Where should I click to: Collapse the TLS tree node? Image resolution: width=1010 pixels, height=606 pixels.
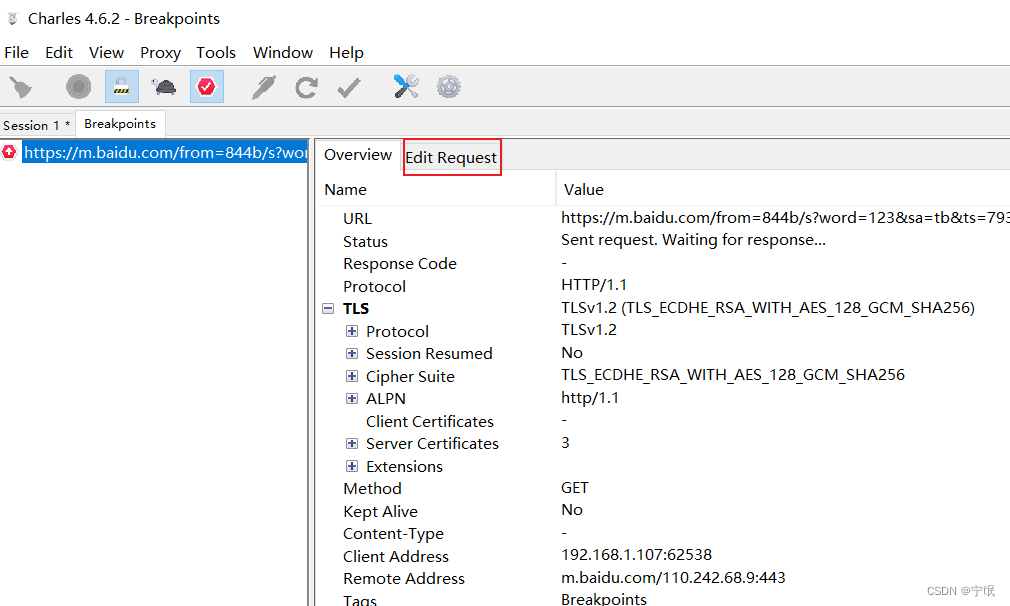(328, 308)
